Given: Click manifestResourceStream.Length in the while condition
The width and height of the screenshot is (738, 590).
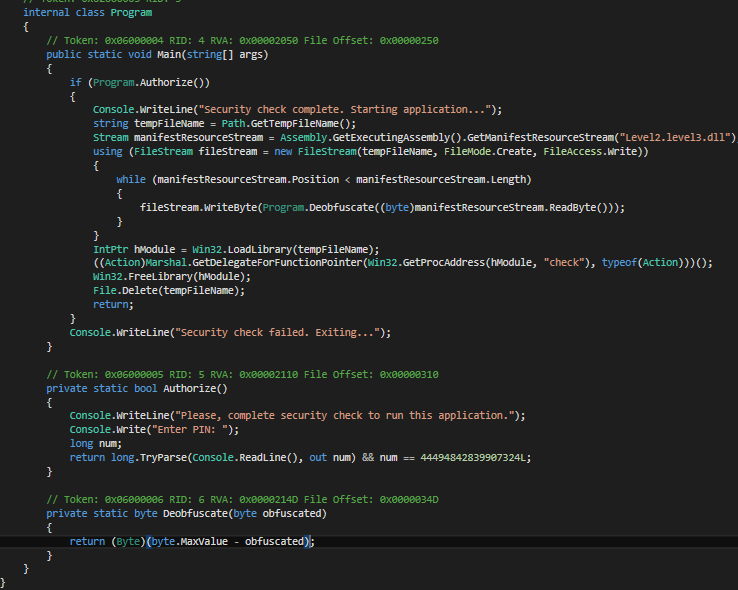Looking at the screenshot, I should point(441,180).
